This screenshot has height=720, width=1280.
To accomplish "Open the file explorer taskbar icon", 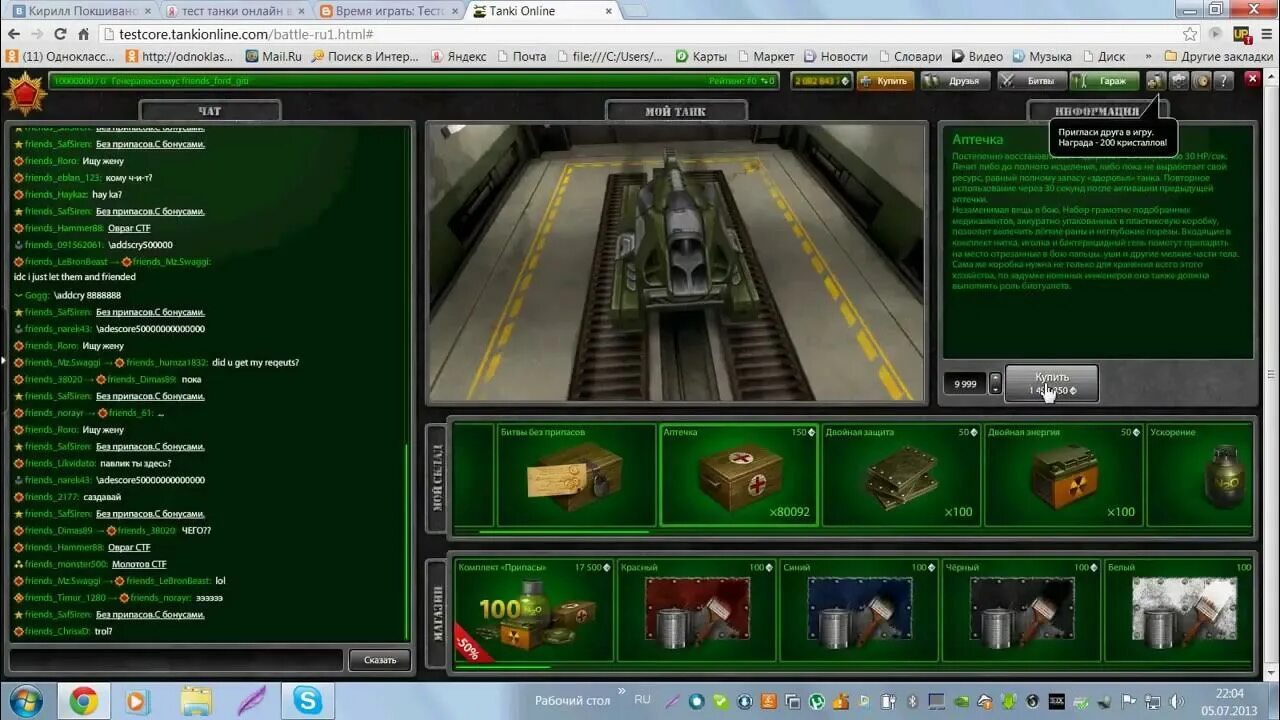I will (x=197, y=701).
